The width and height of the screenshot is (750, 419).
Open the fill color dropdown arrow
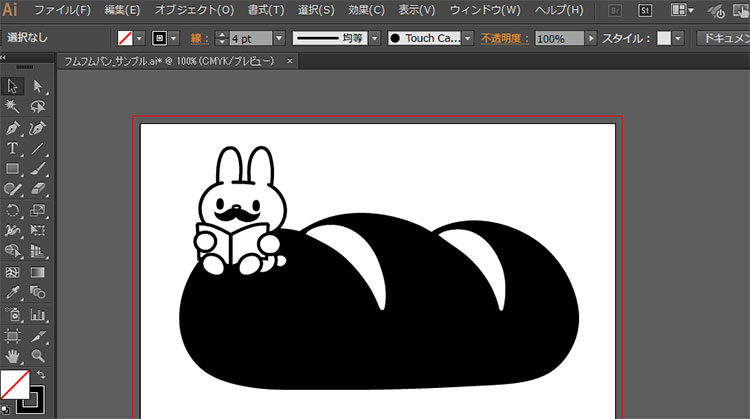click(139, 38)
